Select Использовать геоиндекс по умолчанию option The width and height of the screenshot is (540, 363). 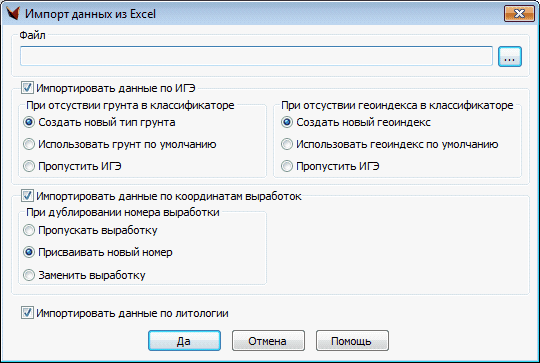pyautogui.click(x=287, y=144)
